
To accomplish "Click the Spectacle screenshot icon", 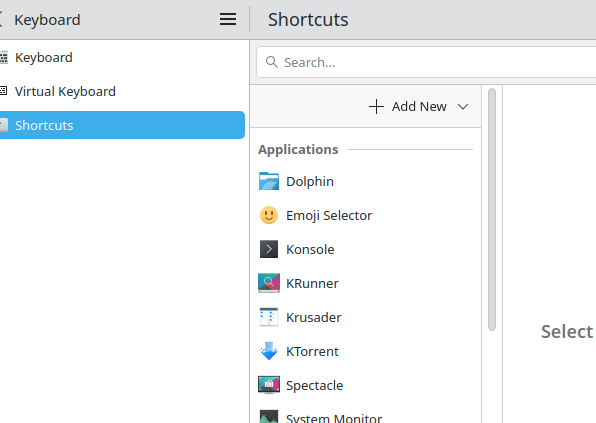I will coord(269,385).
